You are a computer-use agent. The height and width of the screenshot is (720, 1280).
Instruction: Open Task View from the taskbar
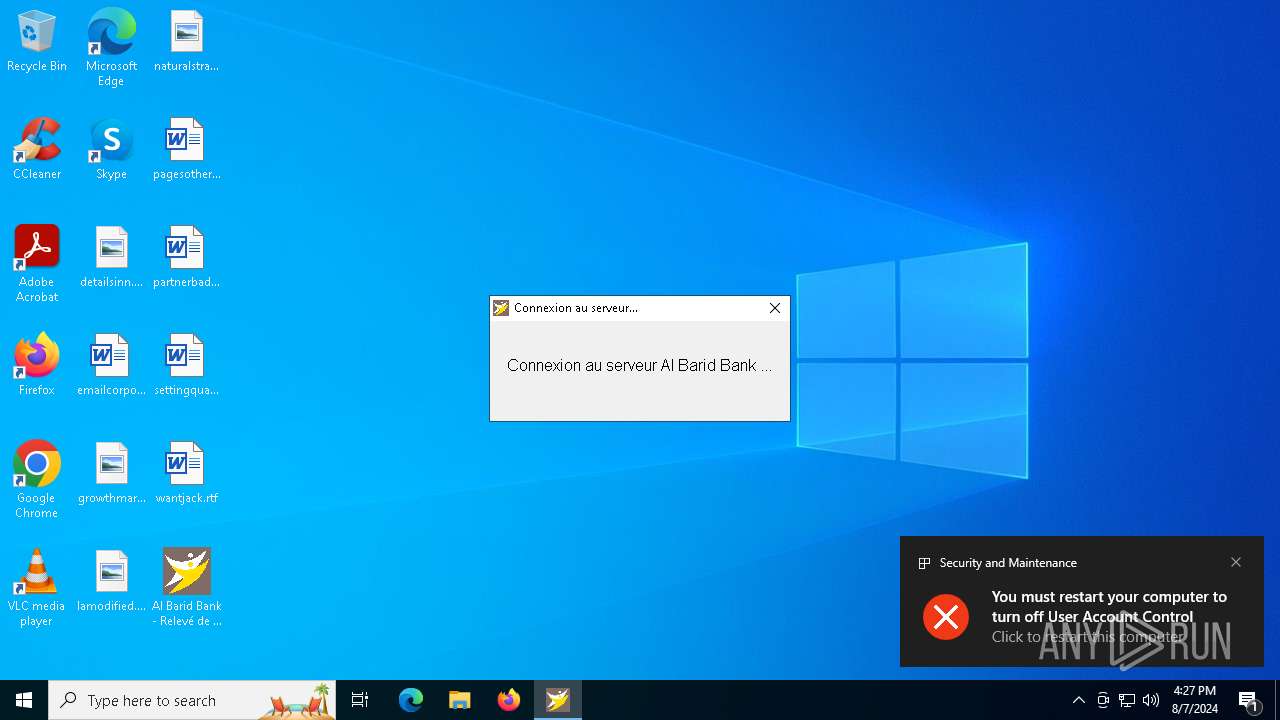click(360, 700)
